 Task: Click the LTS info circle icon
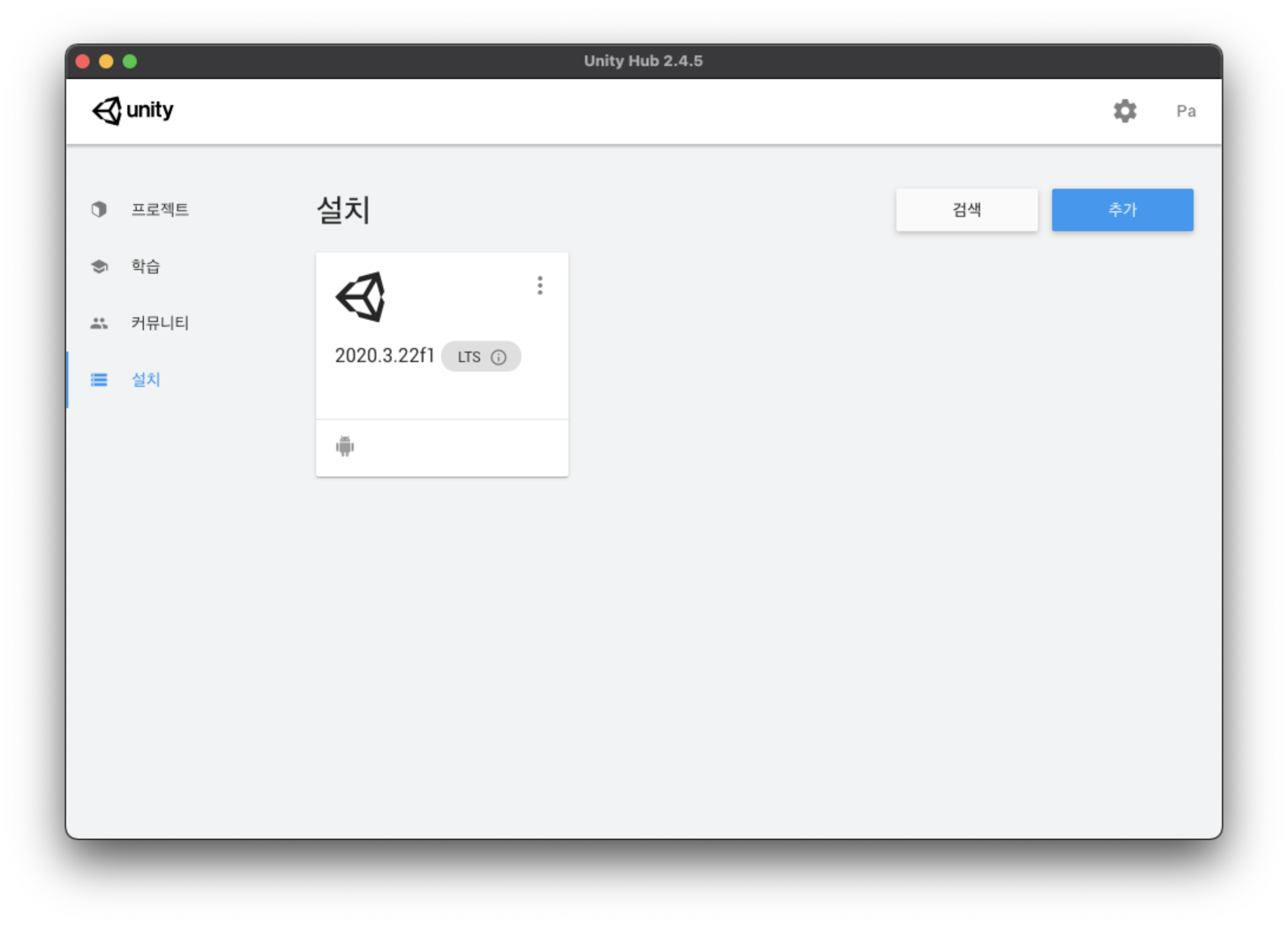(498, 357)
